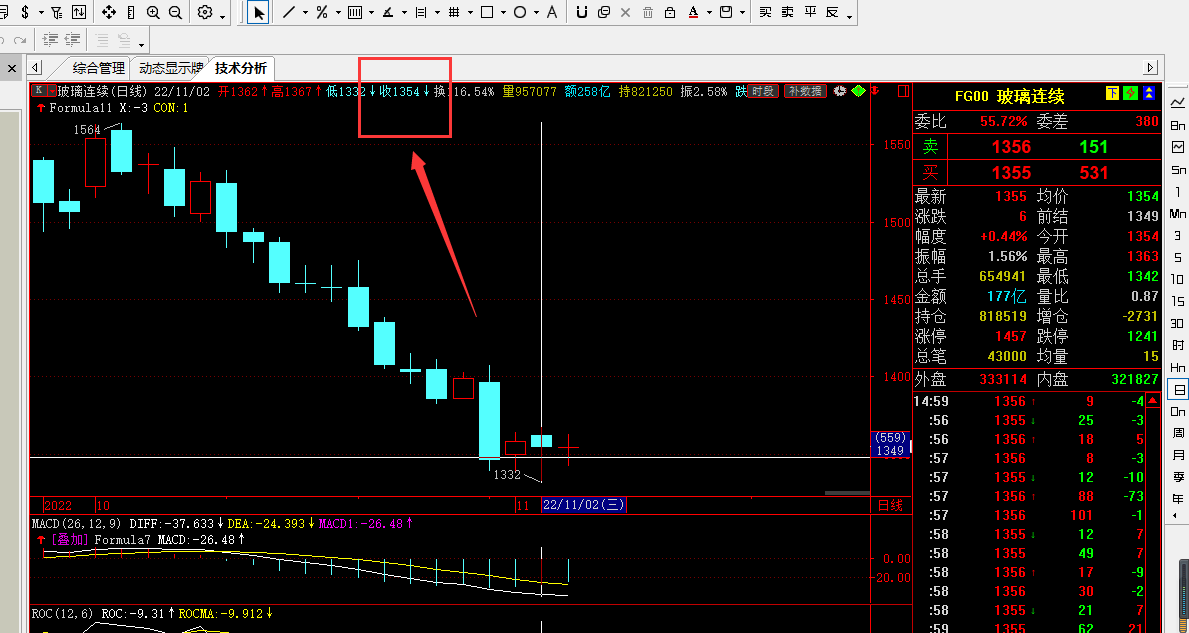This screenshot has height=633, width=1189.
Task: Click the dollar sign toolbar icon
Action: pyautogui.click(x=26, y=12)
